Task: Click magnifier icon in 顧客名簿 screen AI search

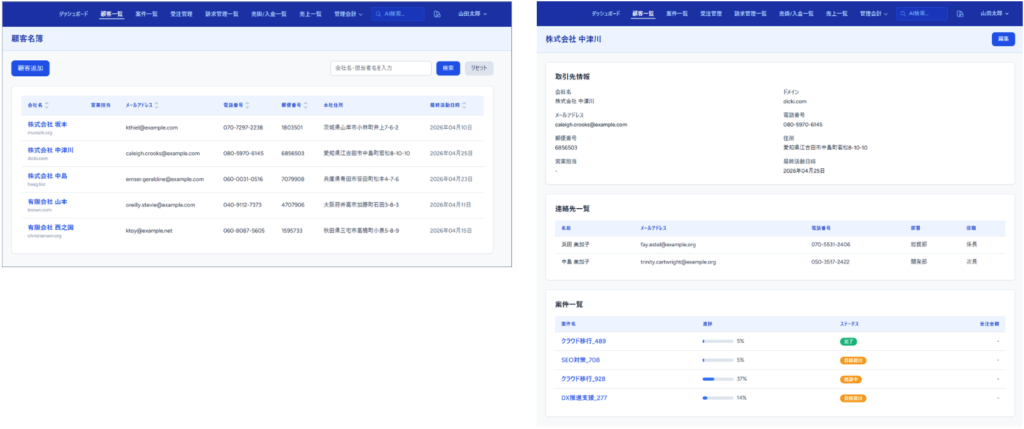Action: click(379, 14)
